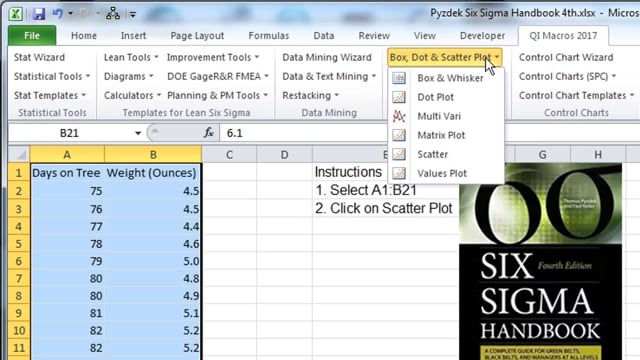Select row 5 header
Screen dimensions: 640x360
pyautogui.click(x=19, y=244)
